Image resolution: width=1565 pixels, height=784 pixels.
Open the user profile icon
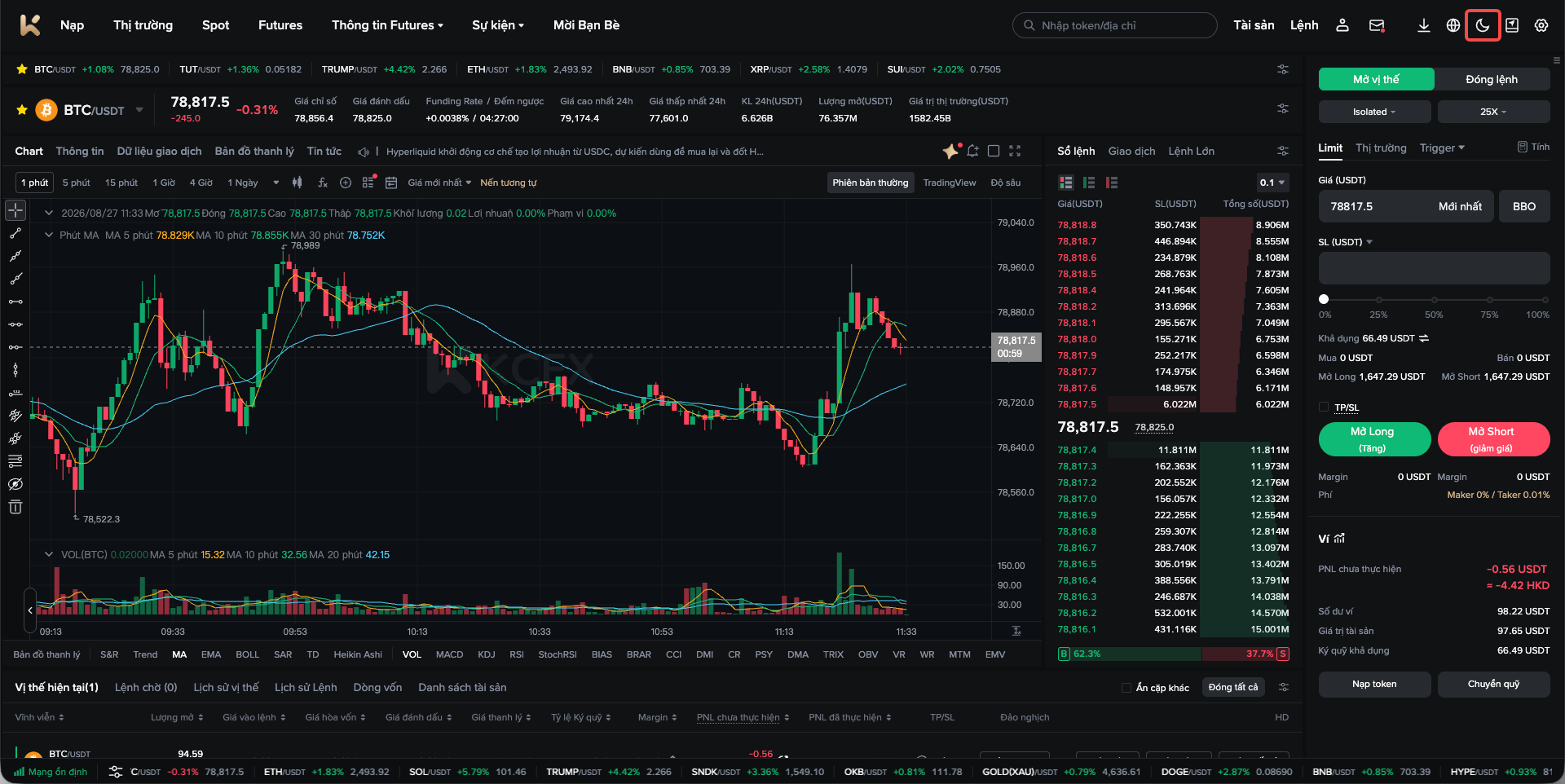(1342, 25)
